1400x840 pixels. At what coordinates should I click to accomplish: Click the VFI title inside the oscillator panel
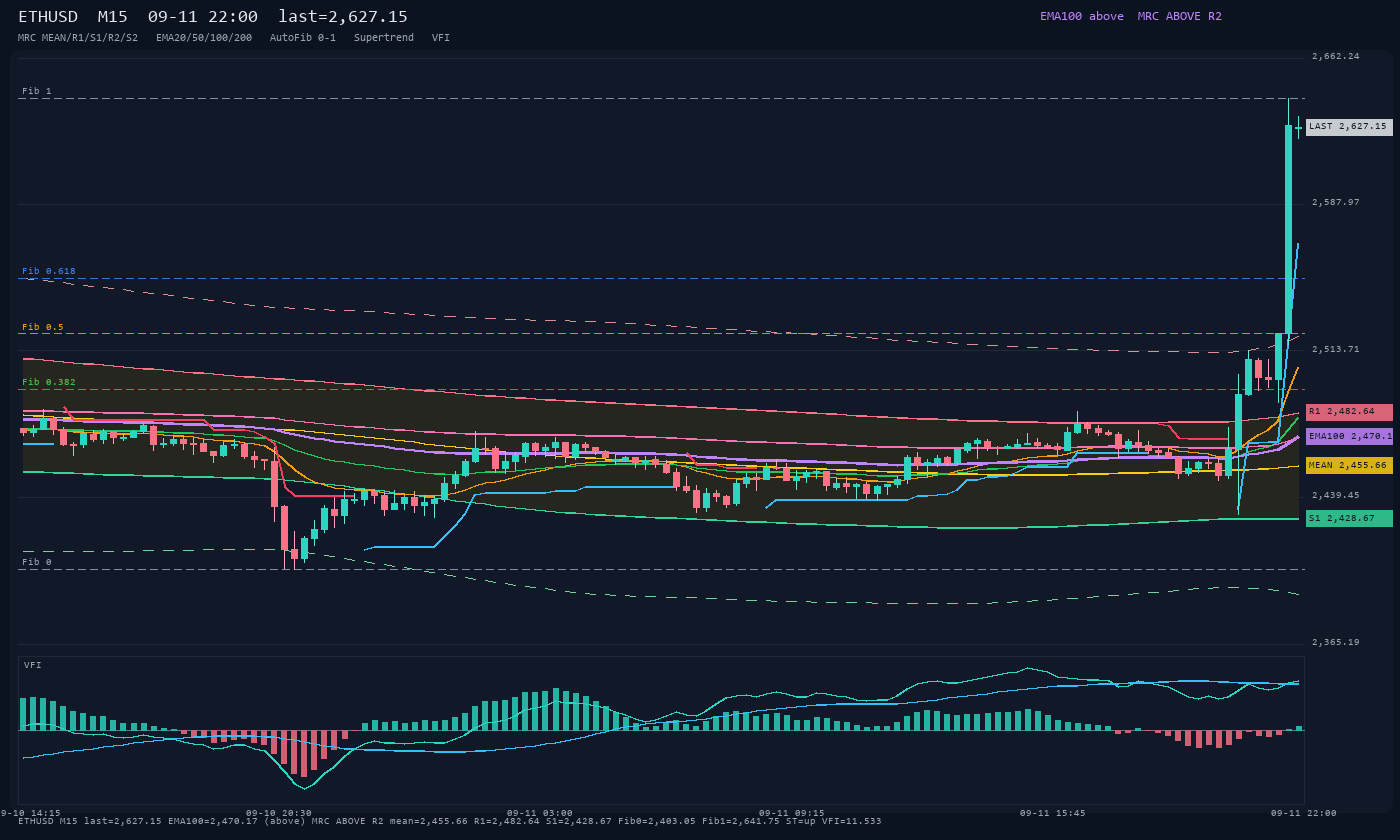pos(33,665)
